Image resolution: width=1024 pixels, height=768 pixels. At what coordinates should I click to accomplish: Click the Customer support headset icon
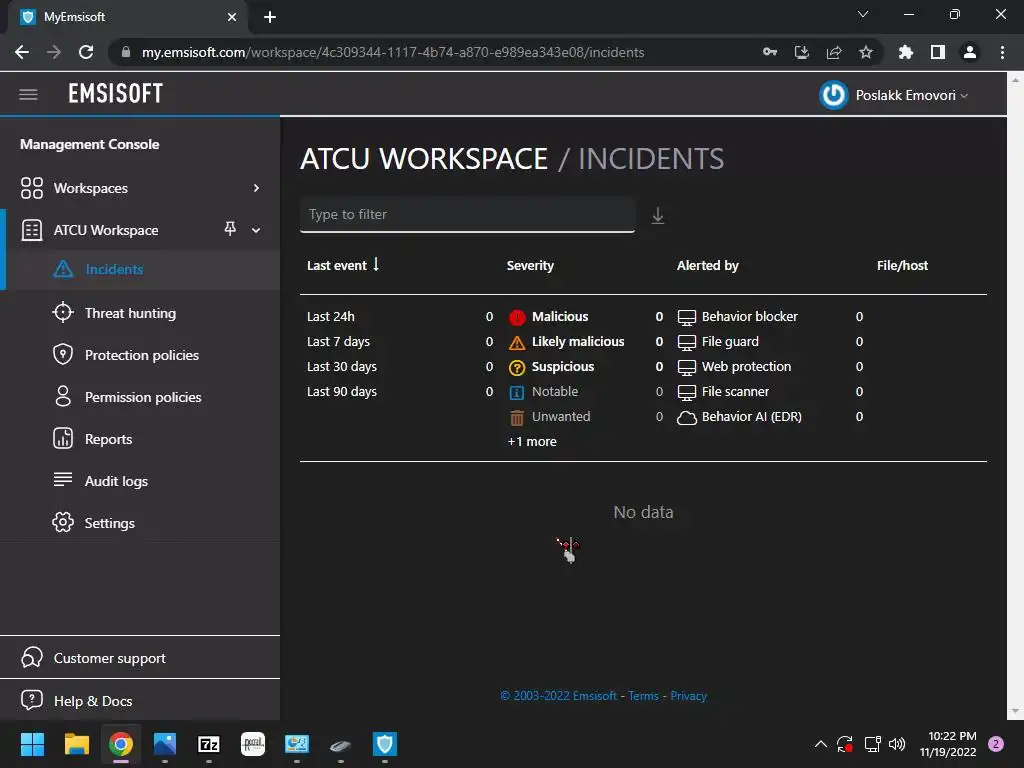click(x=31, y=658)
